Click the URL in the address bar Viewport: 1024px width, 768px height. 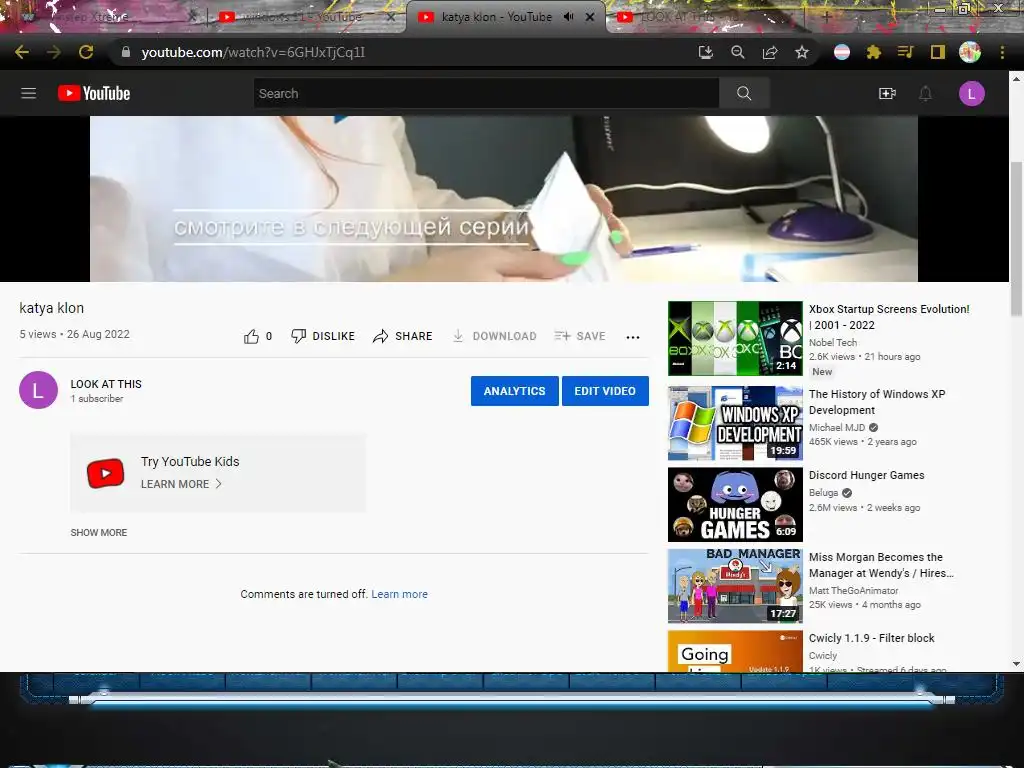pyautogui.click(x=253, y=52)
